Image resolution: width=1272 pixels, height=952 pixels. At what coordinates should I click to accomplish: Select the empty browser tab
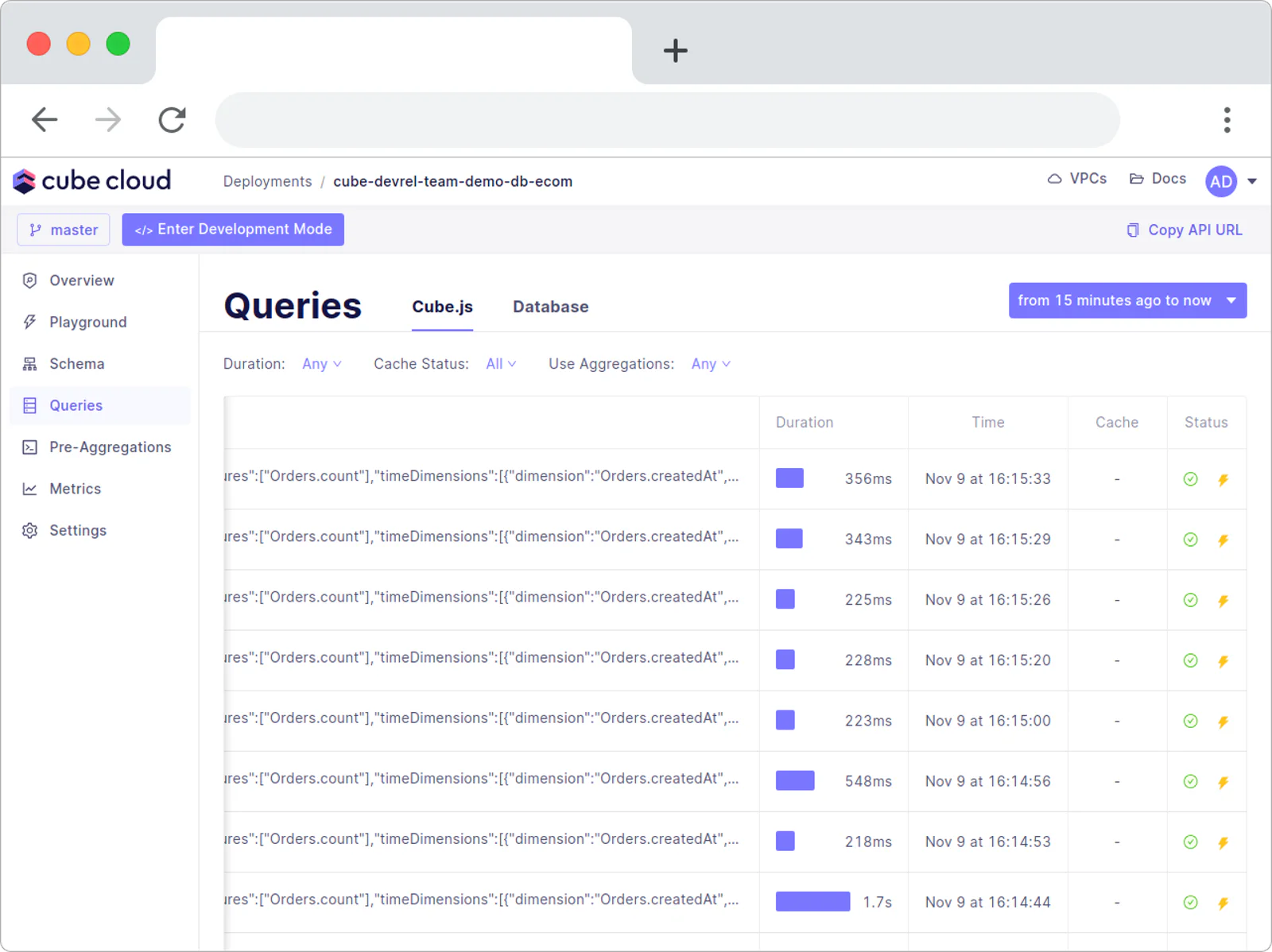point(394,50)
